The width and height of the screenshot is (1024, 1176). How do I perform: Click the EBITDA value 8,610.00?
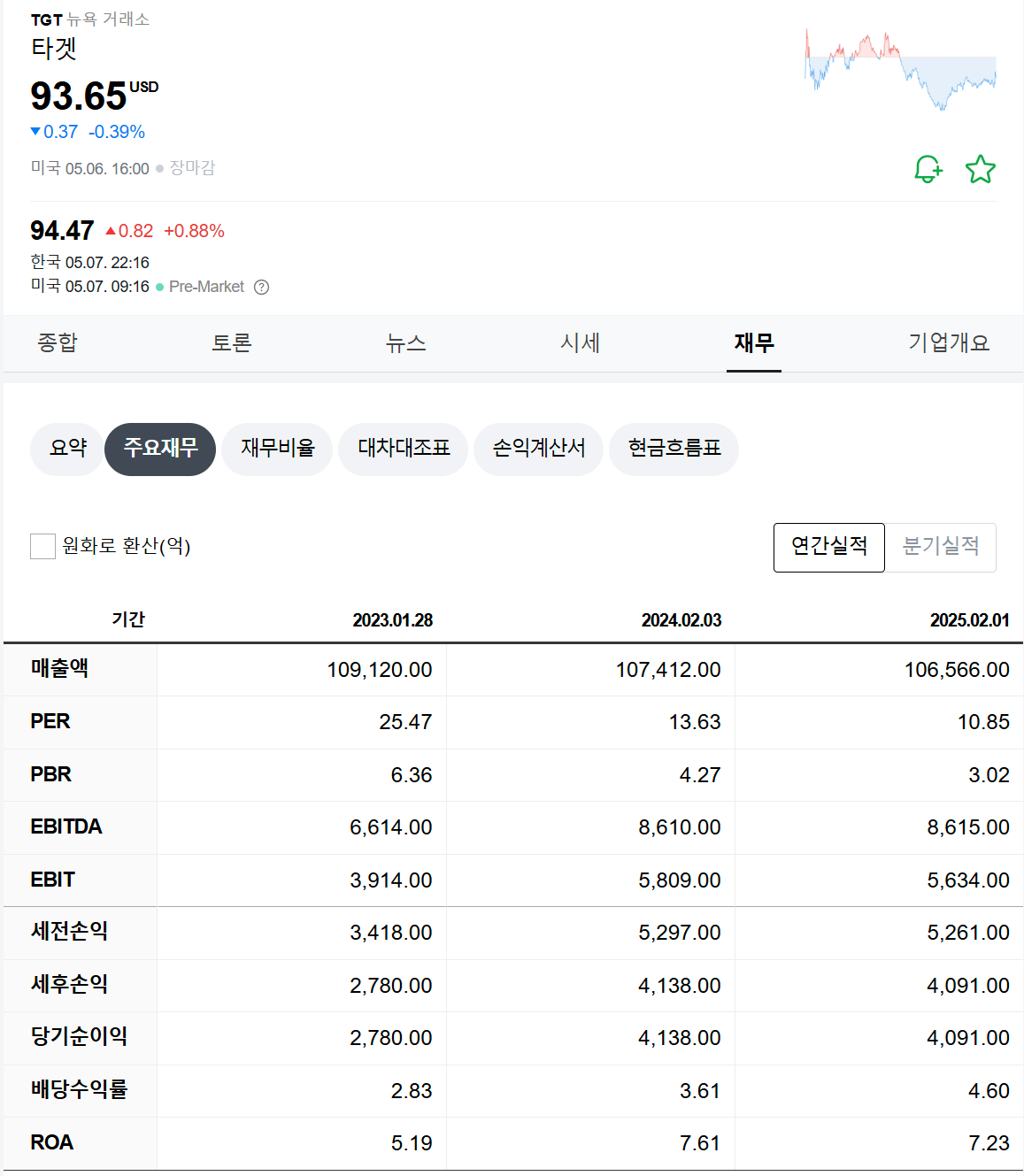click(680, 827)
